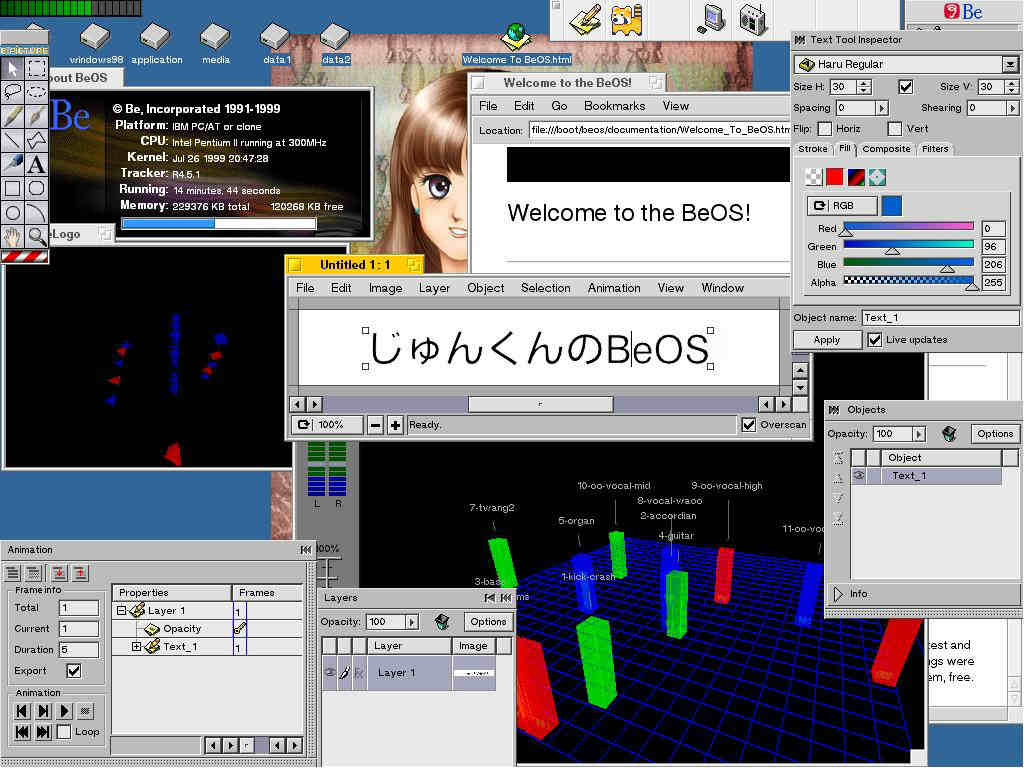Open the RGB color model selector
Viewport: 1024px width, 768px height.
pos(842,206)
